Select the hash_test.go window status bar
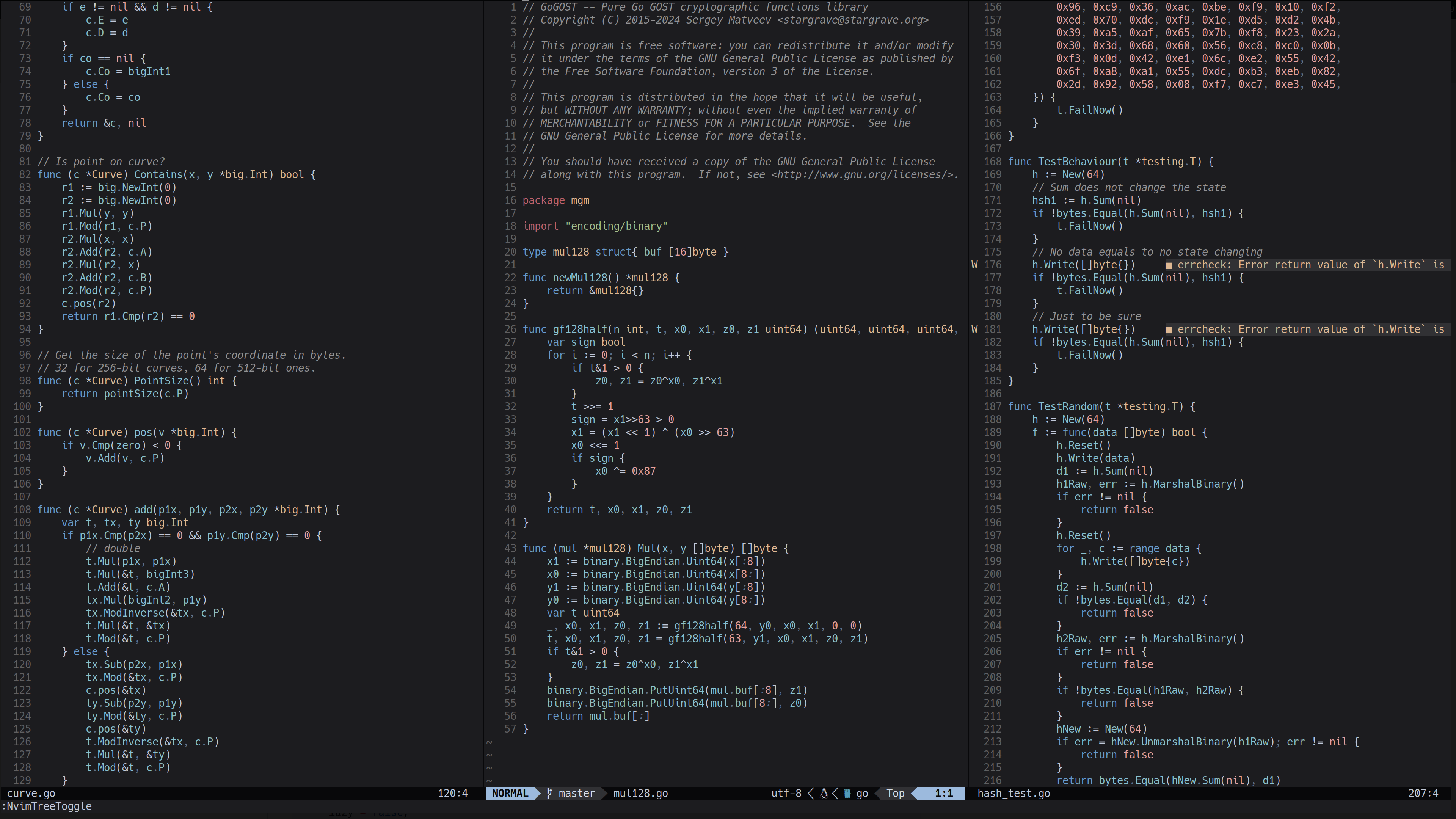This screenshot has width=1456, height=819. pyautogui.click(x=1014, y=793)
